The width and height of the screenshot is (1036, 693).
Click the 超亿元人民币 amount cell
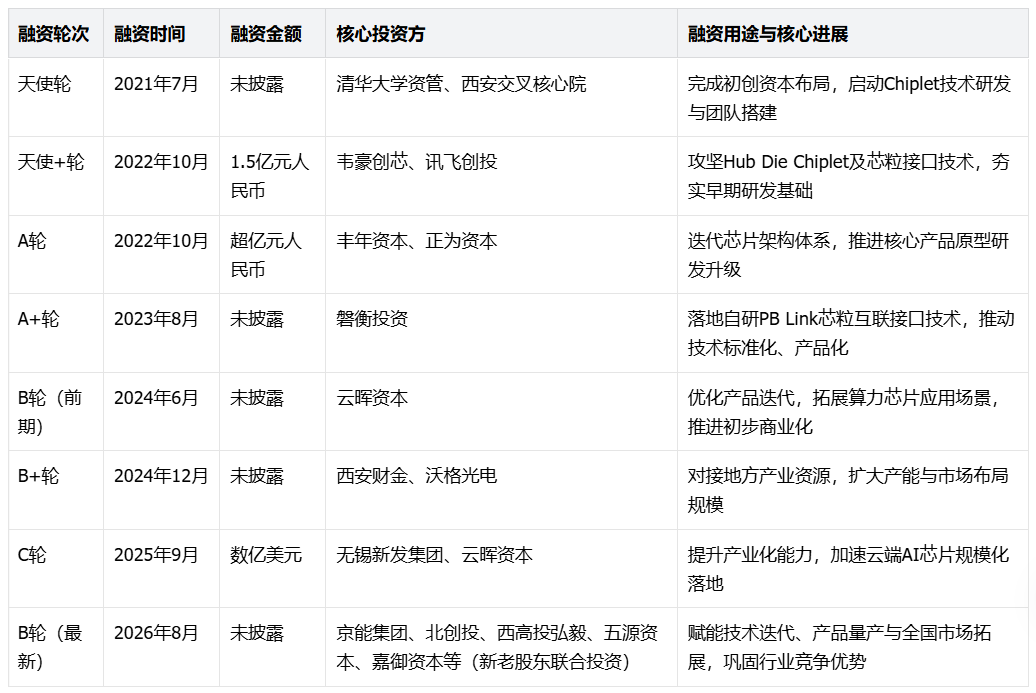tap(272, 255)
